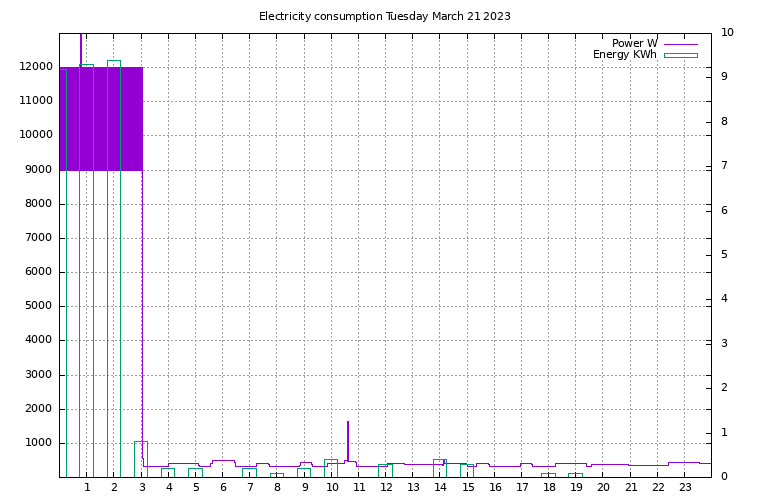
Task: Click the hour label '17' on the x-axis
Action: pos(522,487)
